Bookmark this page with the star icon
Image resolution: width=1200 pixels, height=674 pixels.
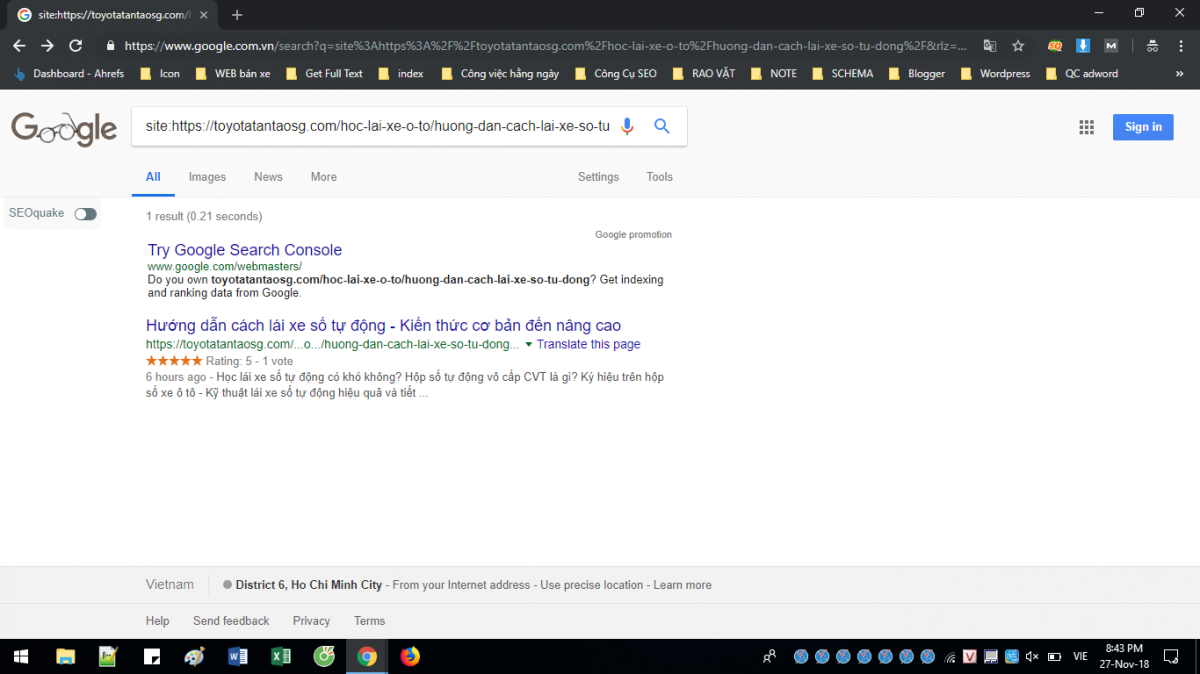(1018, 46)
